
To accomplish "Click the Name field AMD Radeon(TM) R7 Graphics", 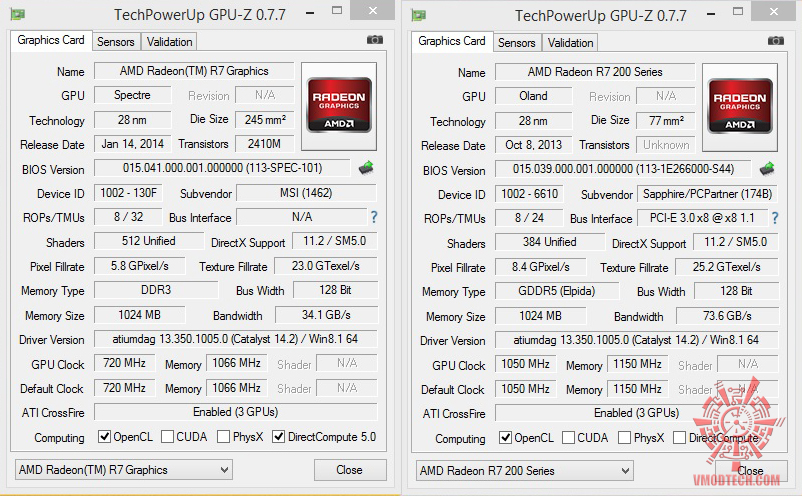I will pos(194,71).
